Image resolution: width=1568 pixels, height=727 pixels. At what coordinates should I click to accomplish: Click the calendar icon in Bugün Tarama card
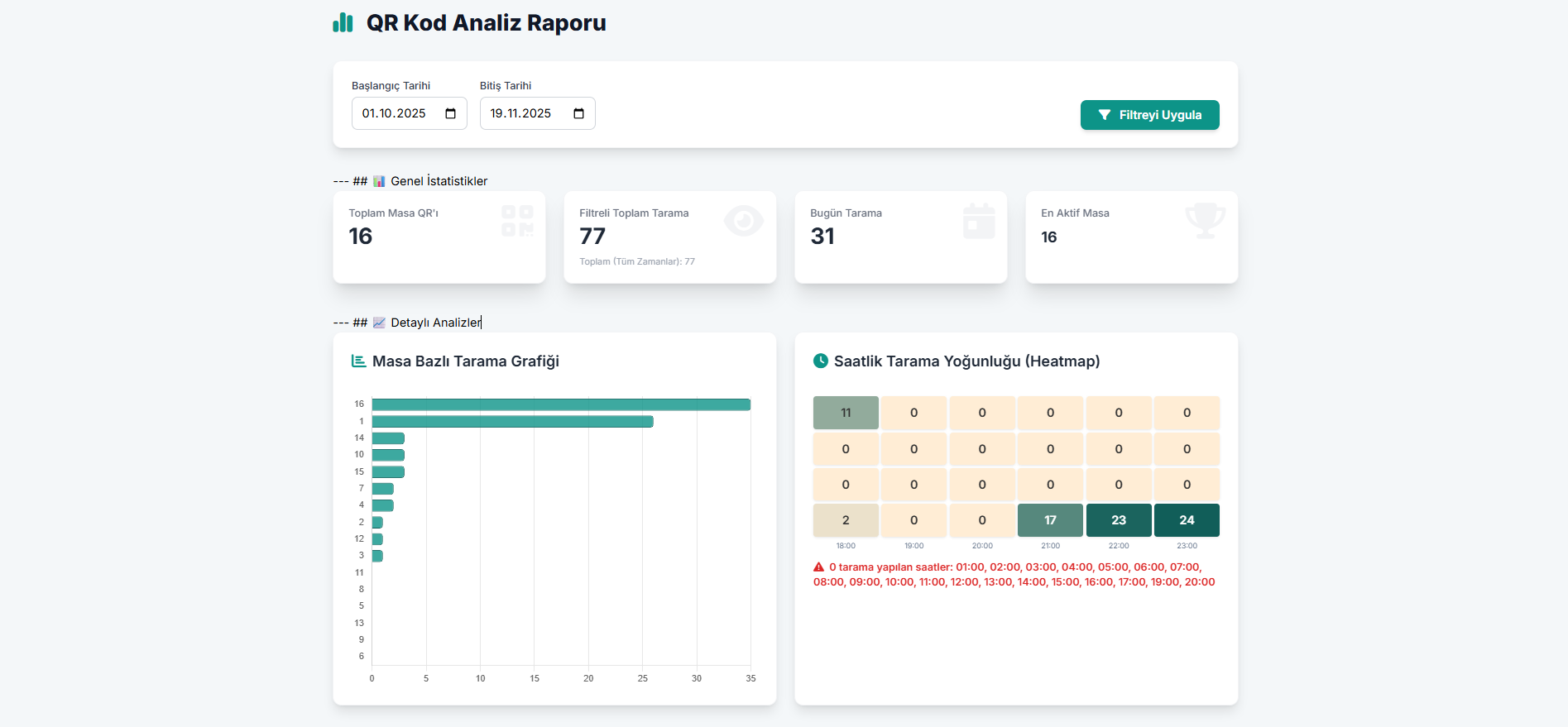[979, 221]
